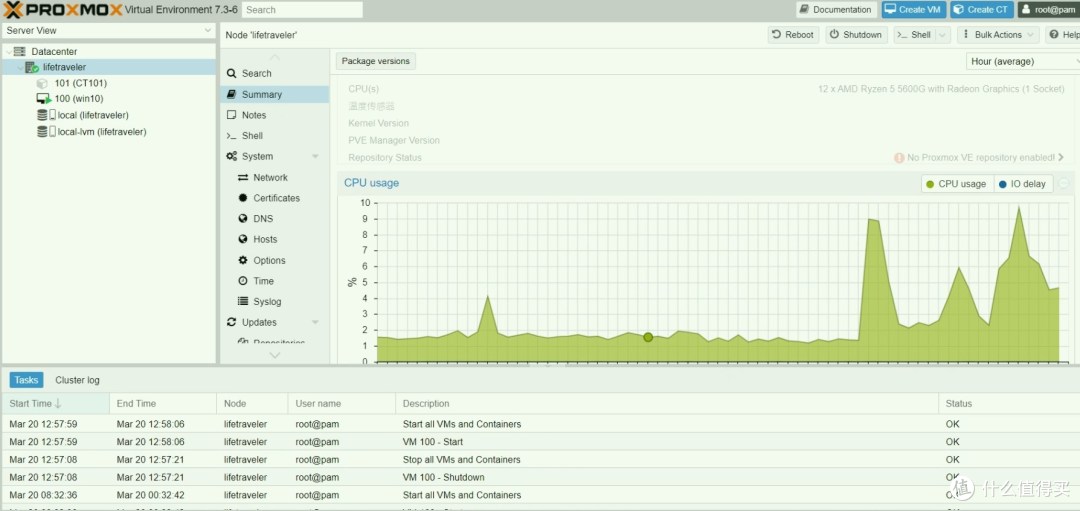Viewport: 1080px width, 511px height.
Task: Open the Server View dropdown
Action: tap(109, 31)
